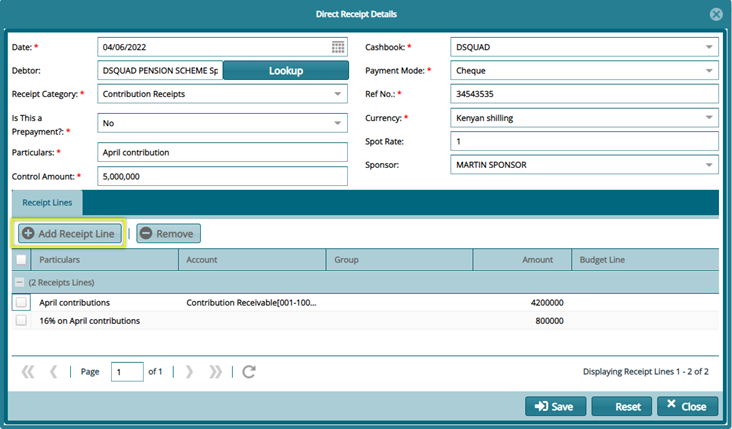The width and height of the screenshot is (732, 429).
Task: Click the Debtor text field
Action: [160, 70]
